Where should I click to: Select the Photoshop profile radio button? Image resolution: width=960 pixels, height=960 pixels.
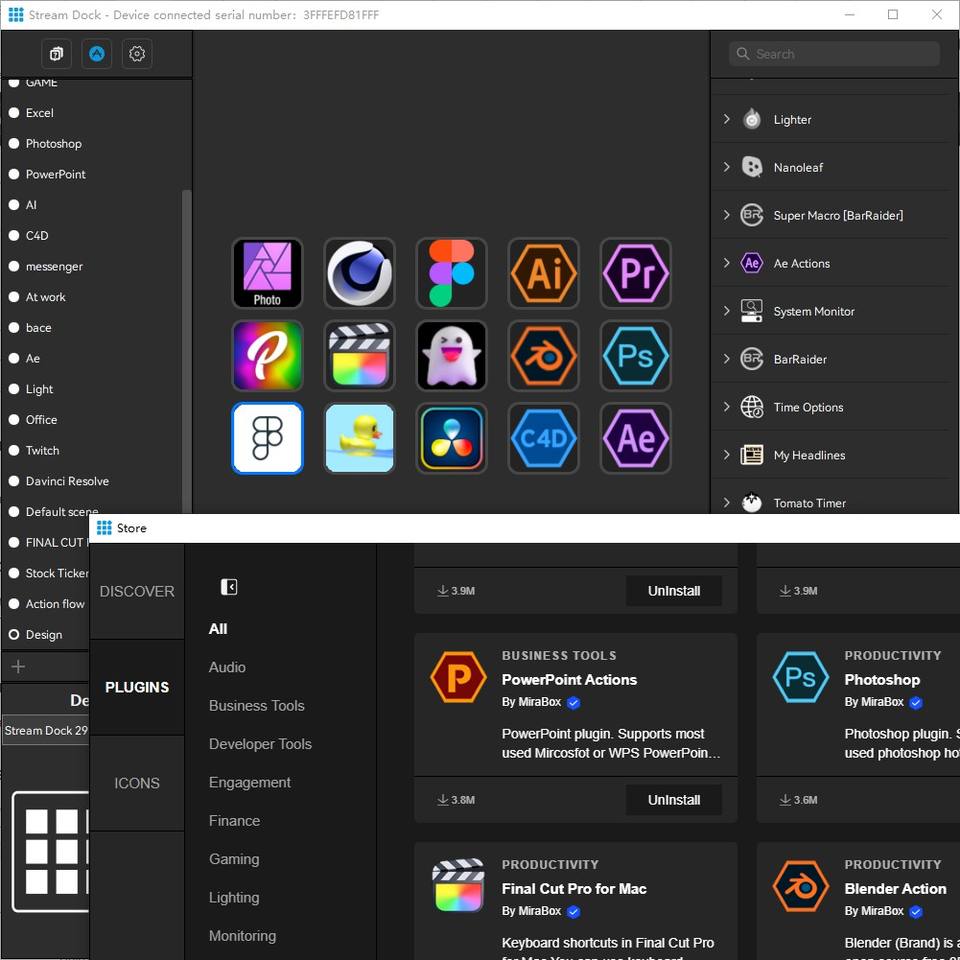(x=14, y=144)
